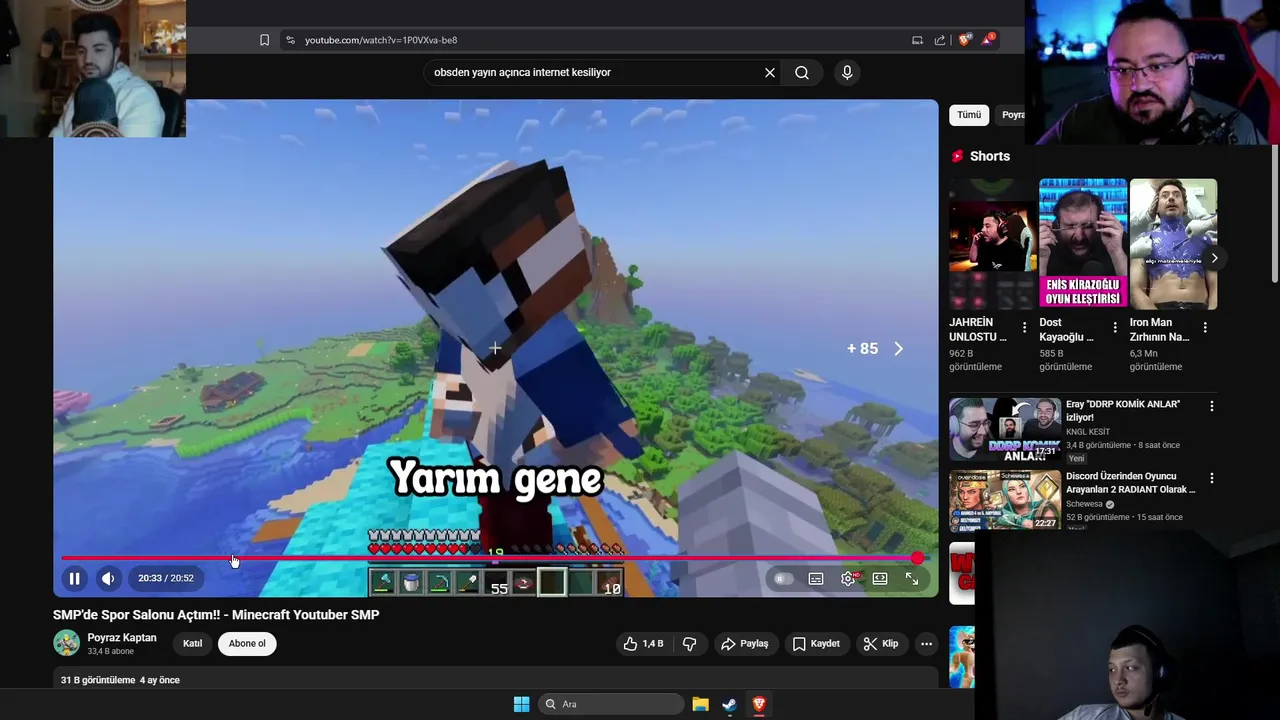Open Brave Shields lion icon

pyautogui.click(x=964, y=40)
